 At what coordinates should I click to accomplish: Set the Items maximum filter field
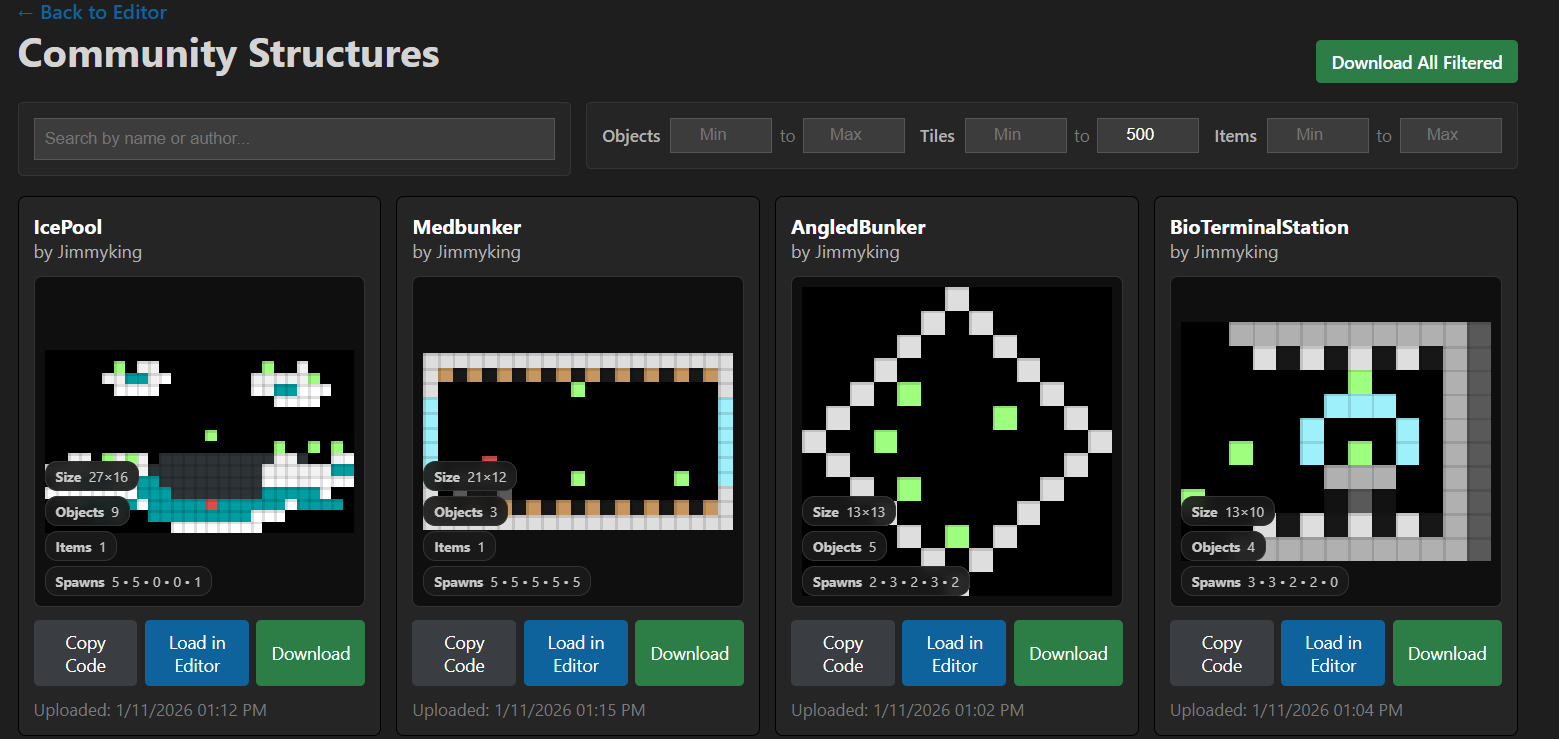[x=1450, y=135]
